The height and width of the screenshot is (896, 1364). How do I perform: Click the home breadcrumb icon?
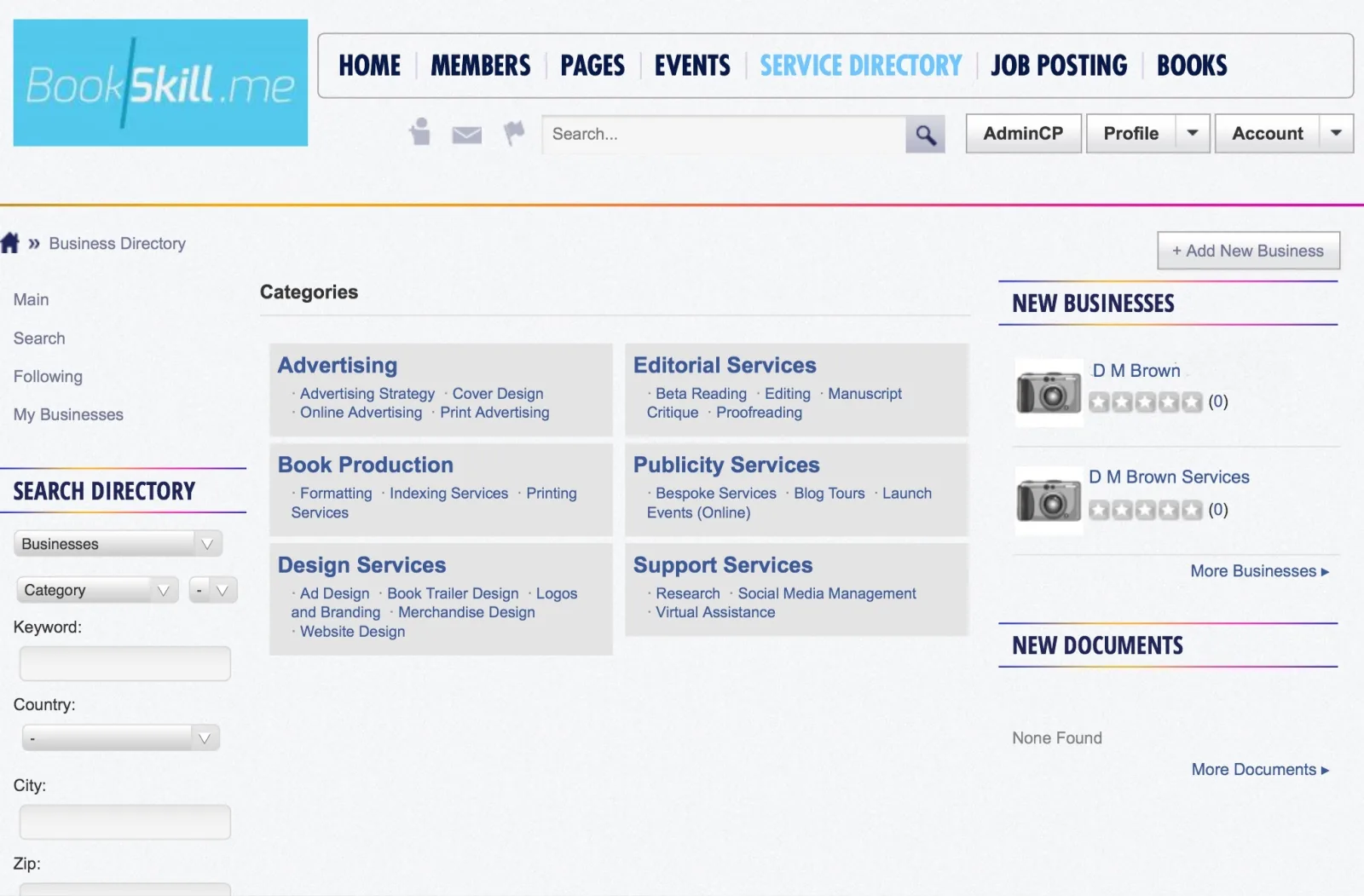(10, 243)
